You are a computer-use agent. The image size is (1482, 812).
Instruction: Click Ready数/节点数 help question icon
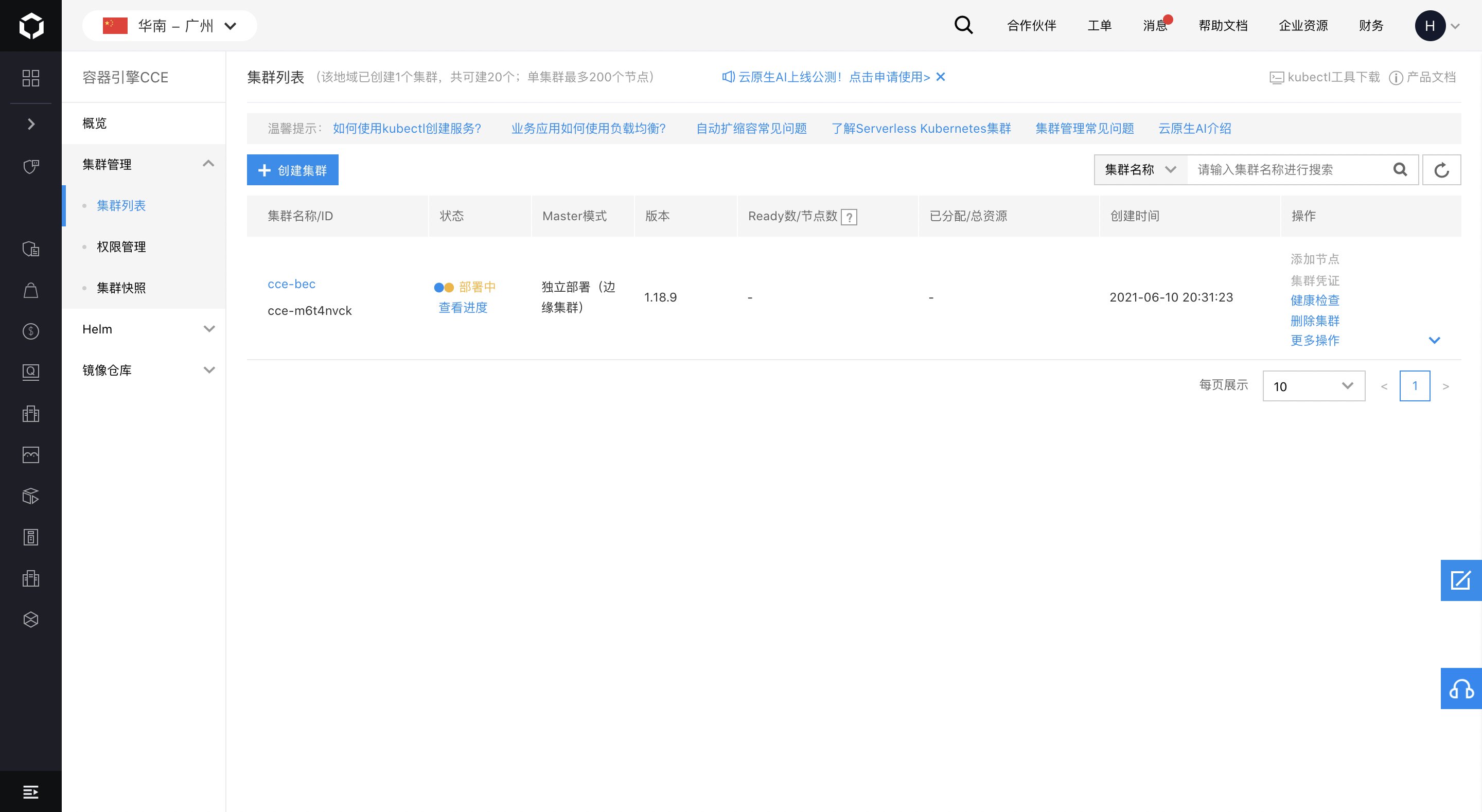click(x=849, y=217)
